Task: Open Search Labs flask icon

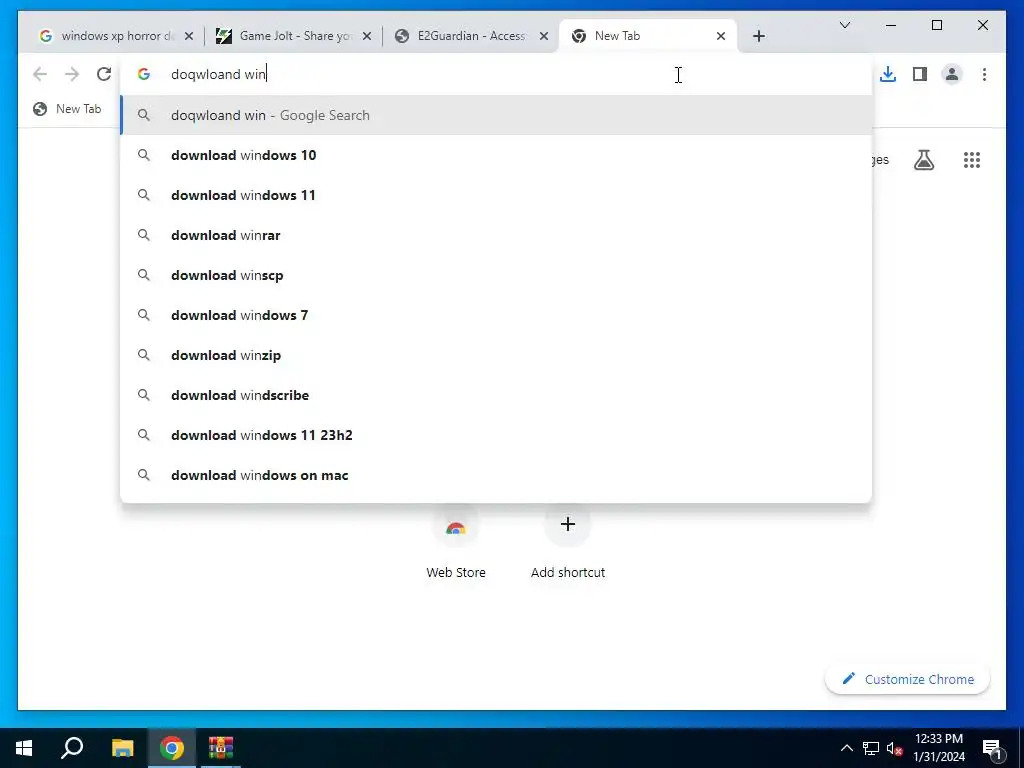Action: 923,160
